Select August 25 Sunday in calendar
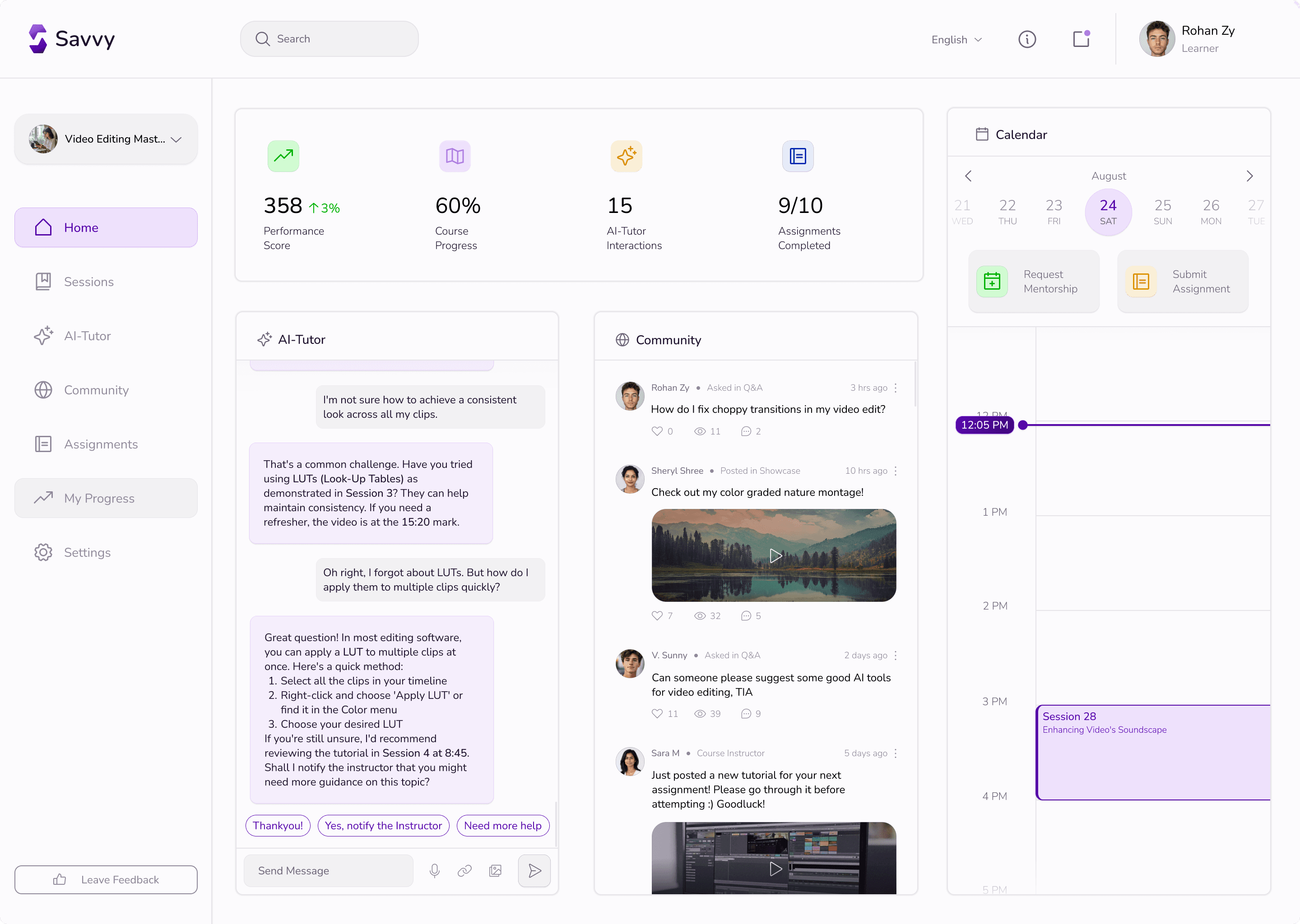 point(1162,211)
